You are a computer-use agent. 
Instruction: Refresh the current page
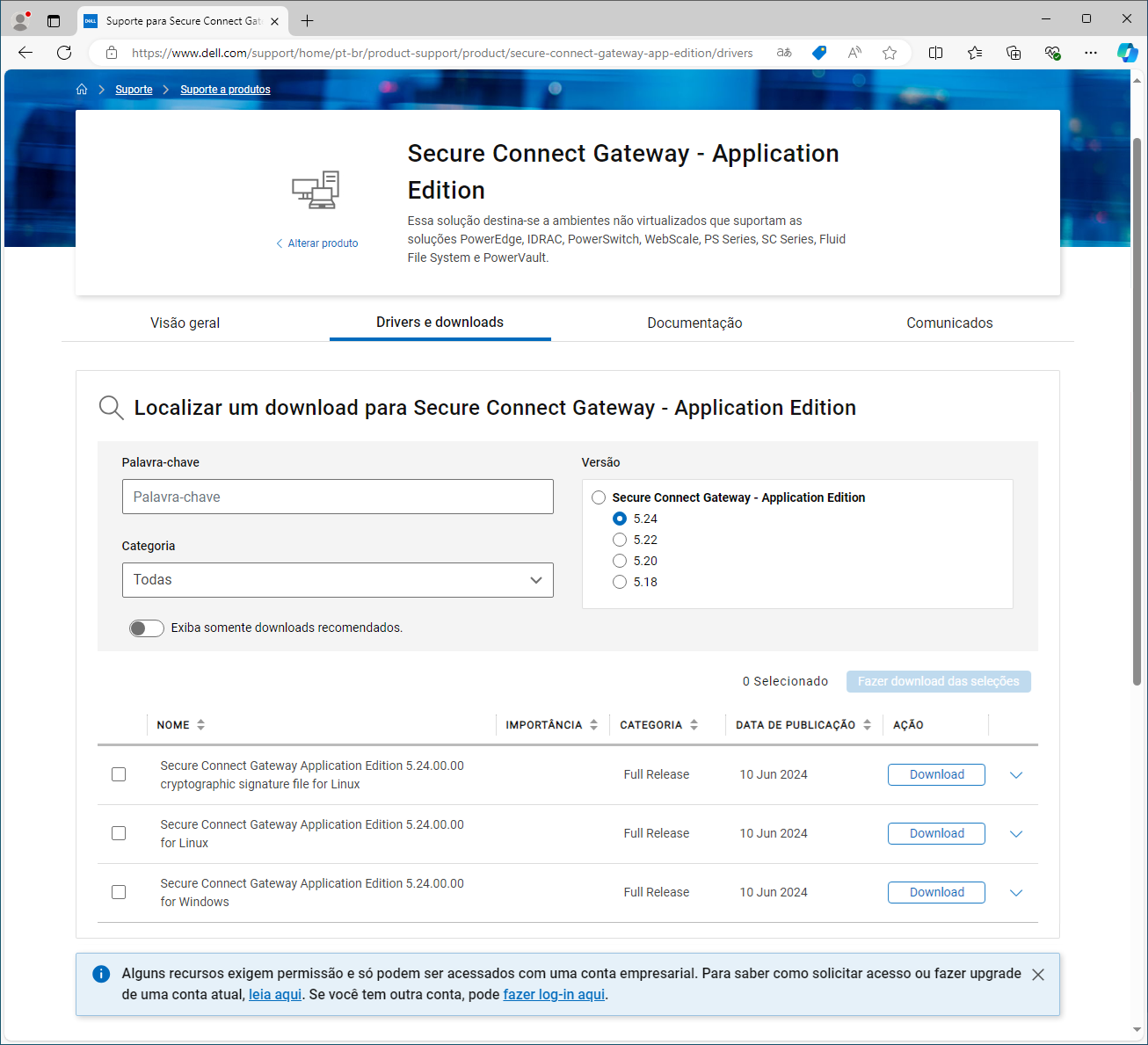63,53
